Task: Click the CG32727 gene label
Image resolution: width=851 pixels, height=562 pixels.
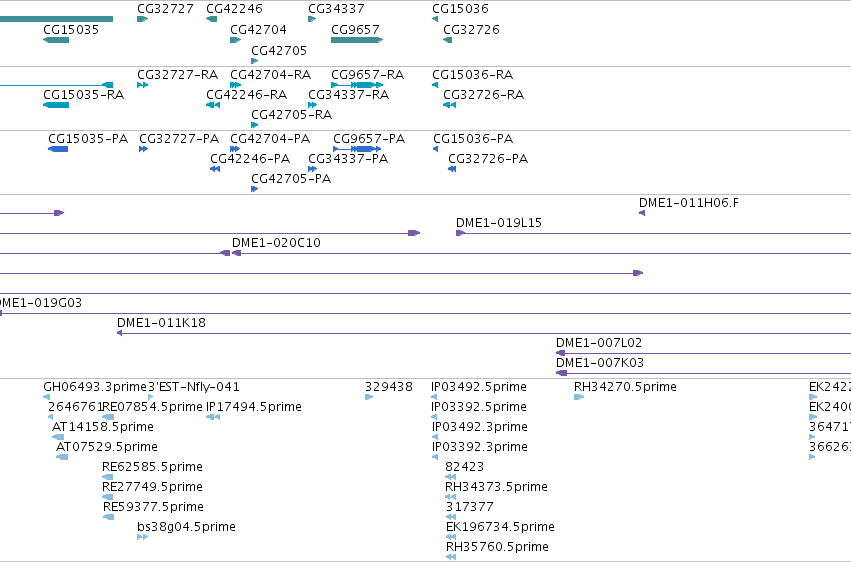Action: tap(165, 9)
